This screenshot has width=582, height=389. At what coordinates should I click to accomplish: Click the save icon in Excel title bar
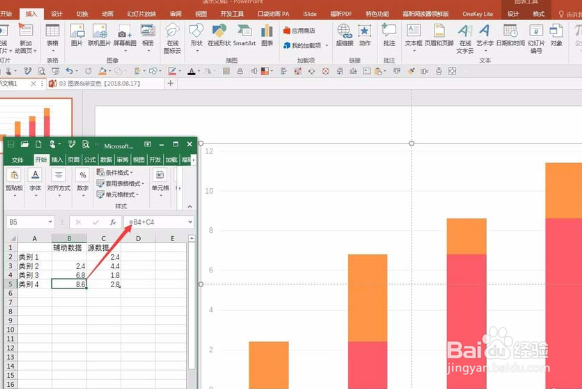[x=11, y=144]
